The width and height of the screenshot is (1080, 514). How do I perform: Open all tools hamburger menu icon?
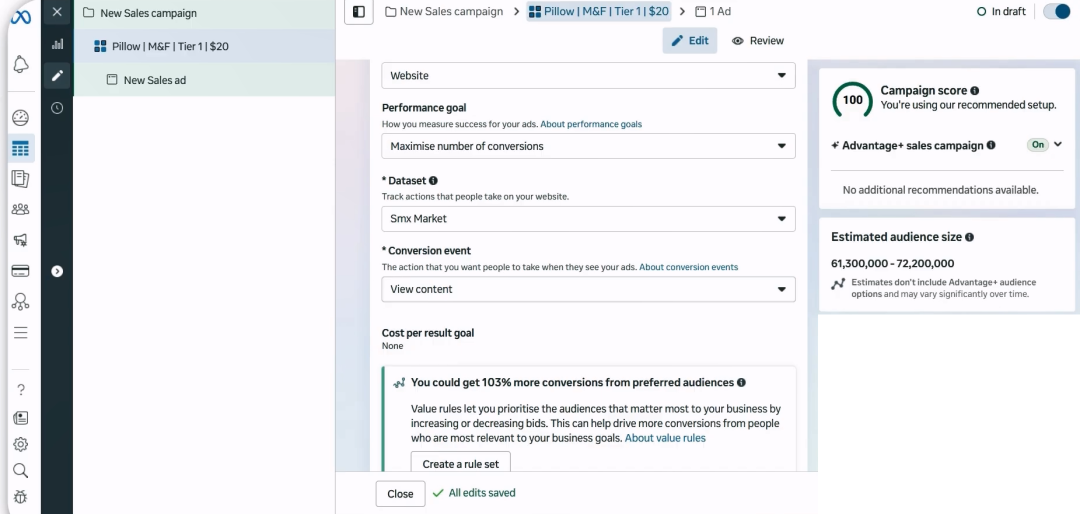pos(21,333)
